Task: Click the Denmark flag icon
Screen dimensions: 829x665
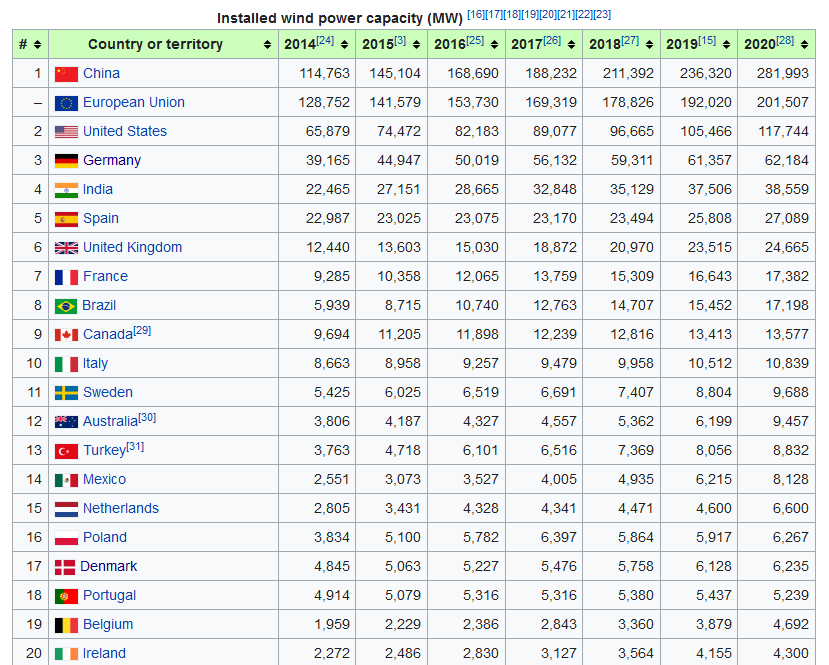Action: coord(64,567)
